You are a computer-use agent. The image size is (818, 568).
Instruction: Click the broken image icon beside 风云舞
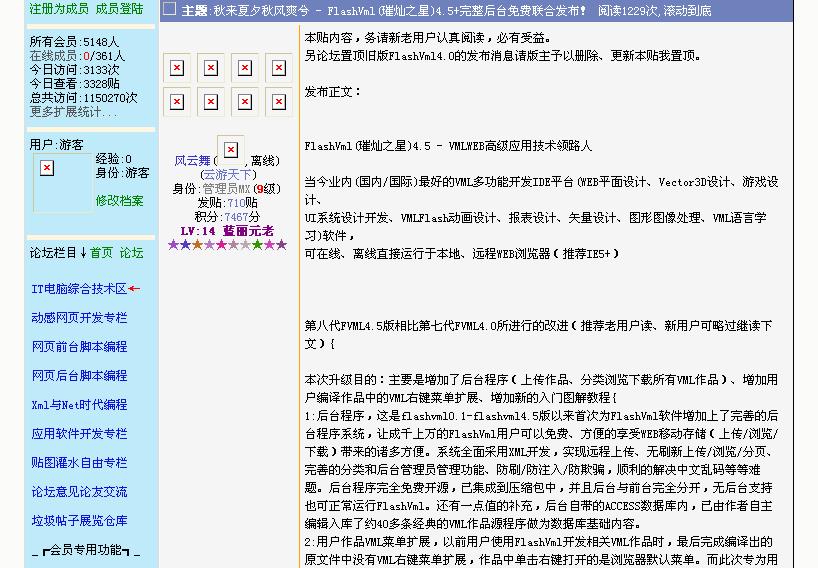[231, 150]
